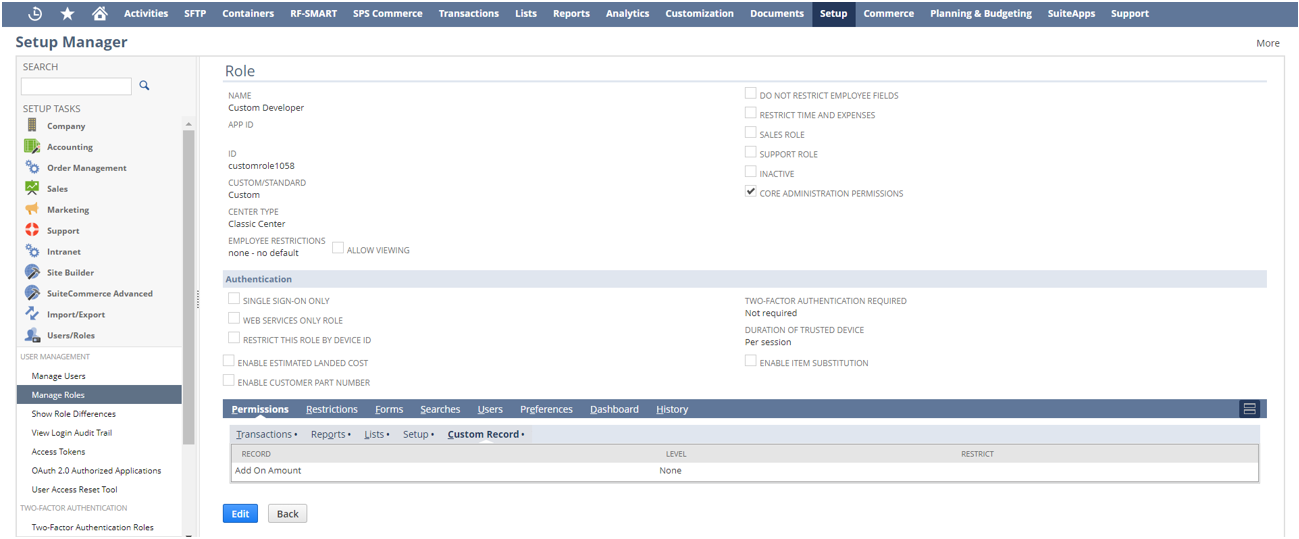
Task: Expand the Users/Roles setup section
Action: [70, 335]
